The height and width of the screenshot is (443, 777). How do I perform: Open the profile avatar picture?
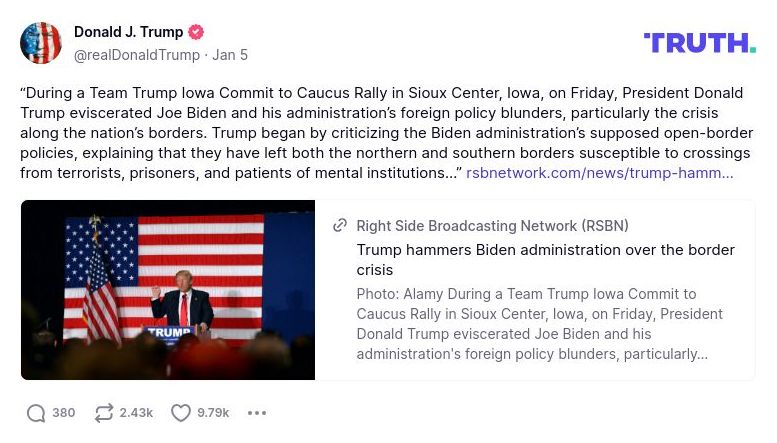point(41,43)
